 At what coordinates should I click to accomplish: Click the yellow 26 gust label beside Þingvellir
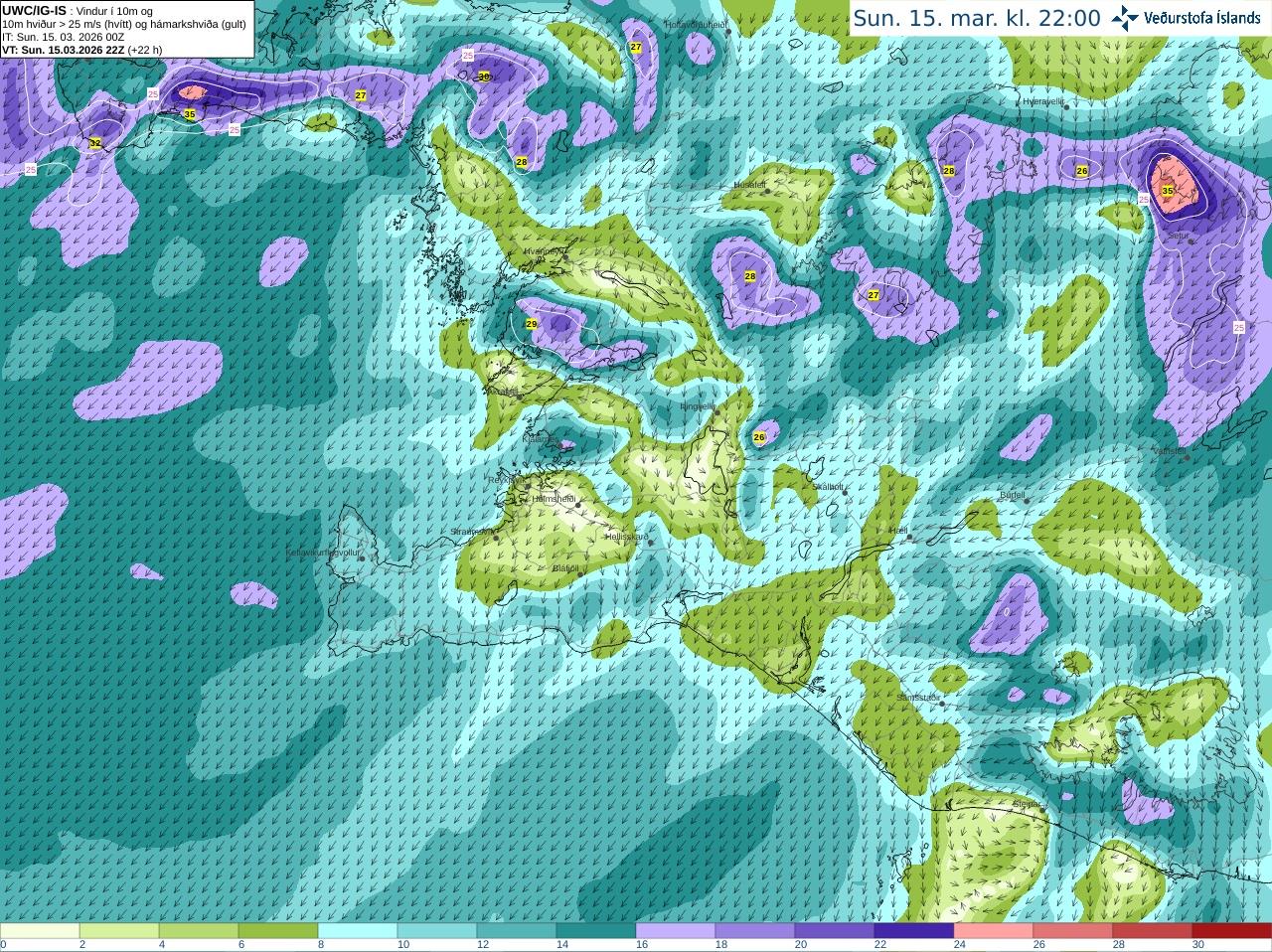coord(759,437)
